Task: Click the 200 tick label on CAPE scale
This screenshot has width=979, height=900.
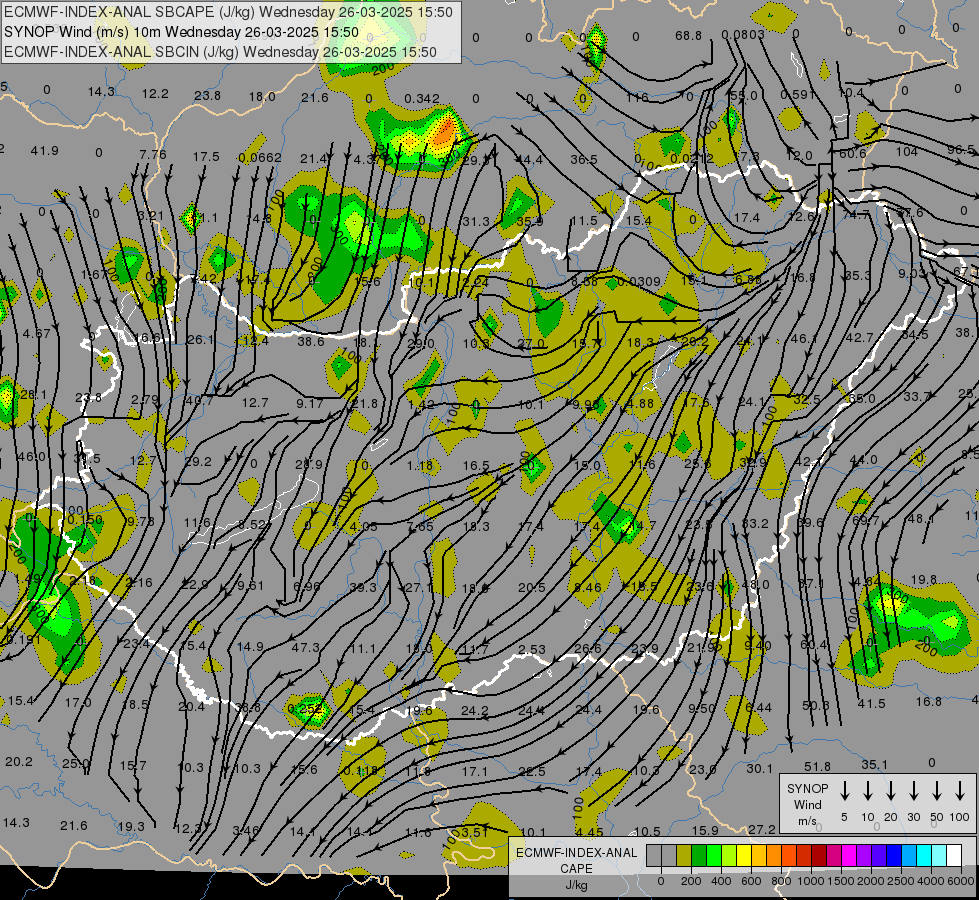Action: [691, 881]
